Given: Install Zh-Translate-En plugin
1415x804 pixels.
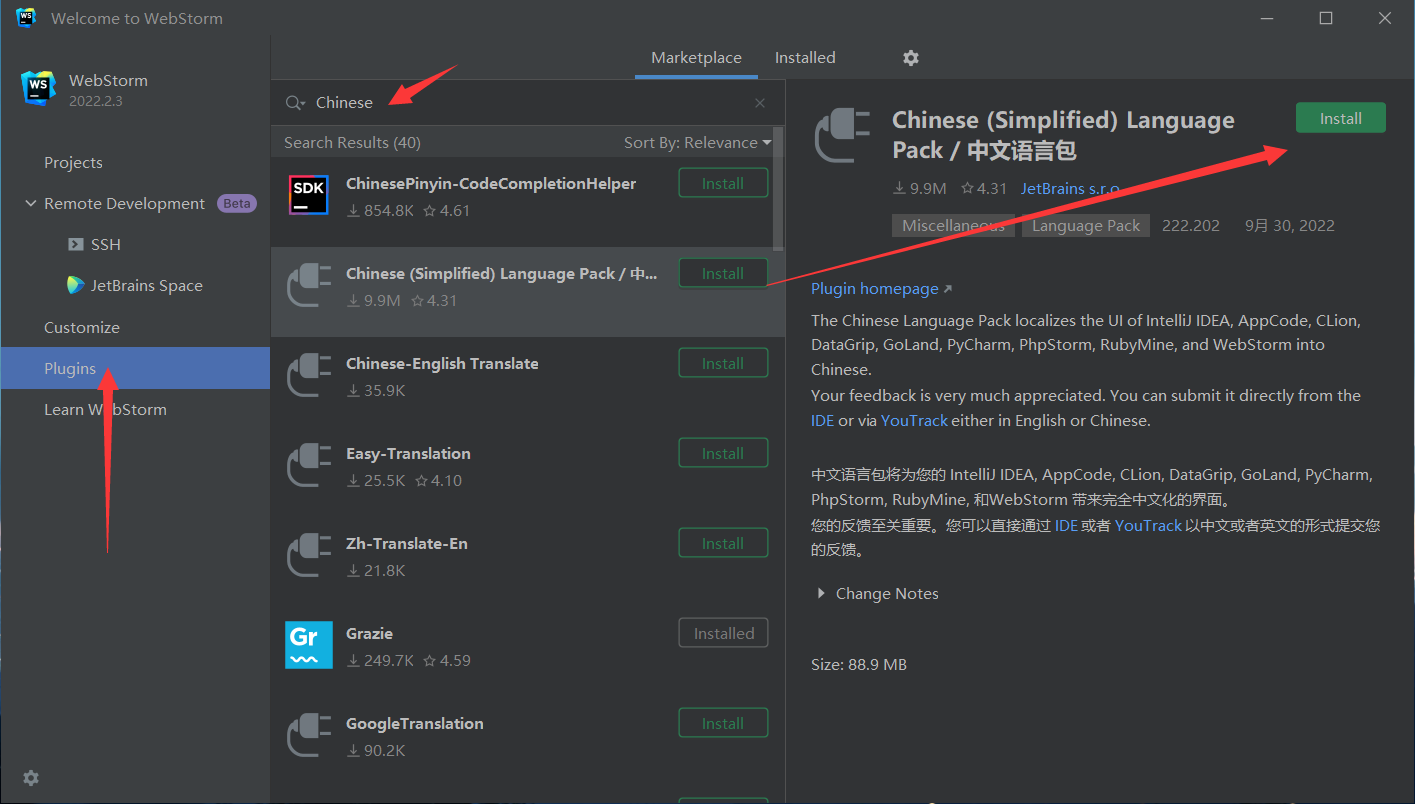Looking at the screenshot, I should pyautogui.click(x=723, y=543).
